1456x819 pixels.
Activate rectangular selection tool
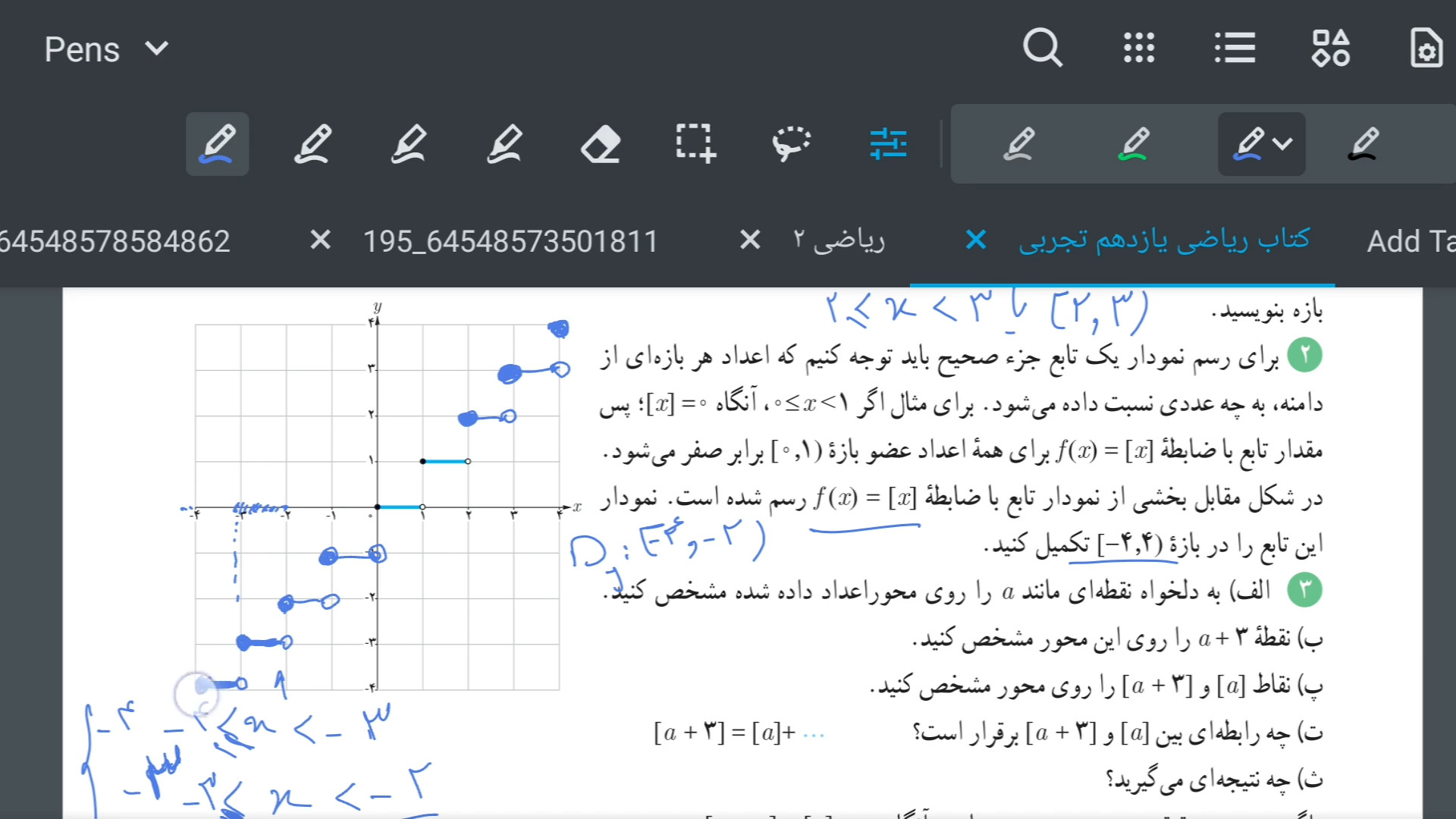[x=695, y=143]
